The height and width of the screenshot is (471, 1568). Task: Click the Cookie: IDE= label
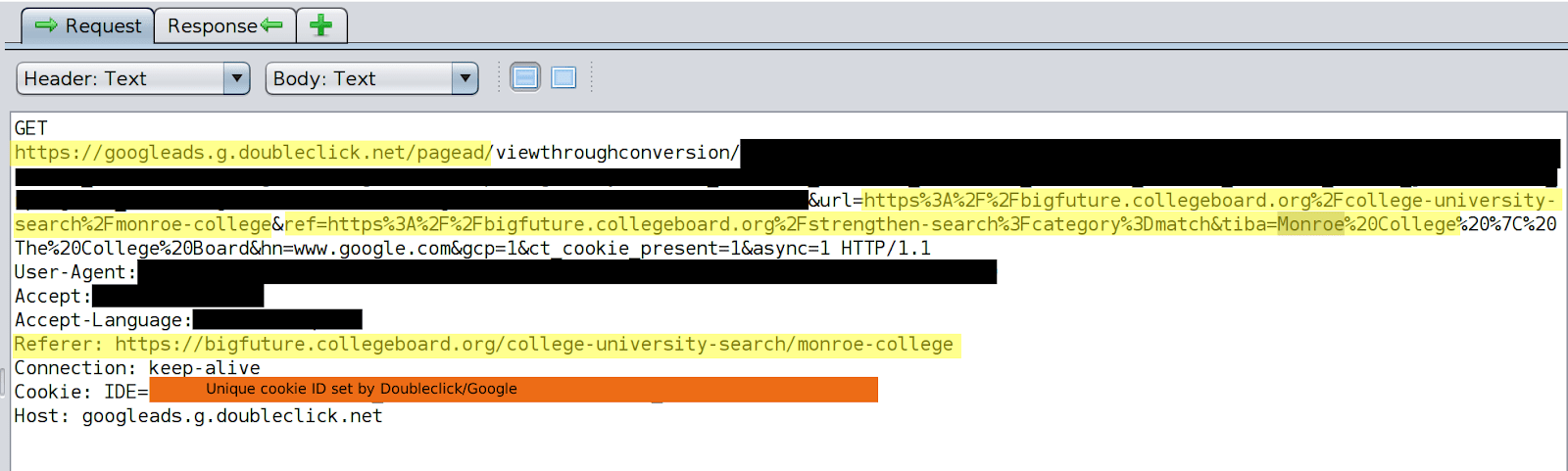pos(81,392)
